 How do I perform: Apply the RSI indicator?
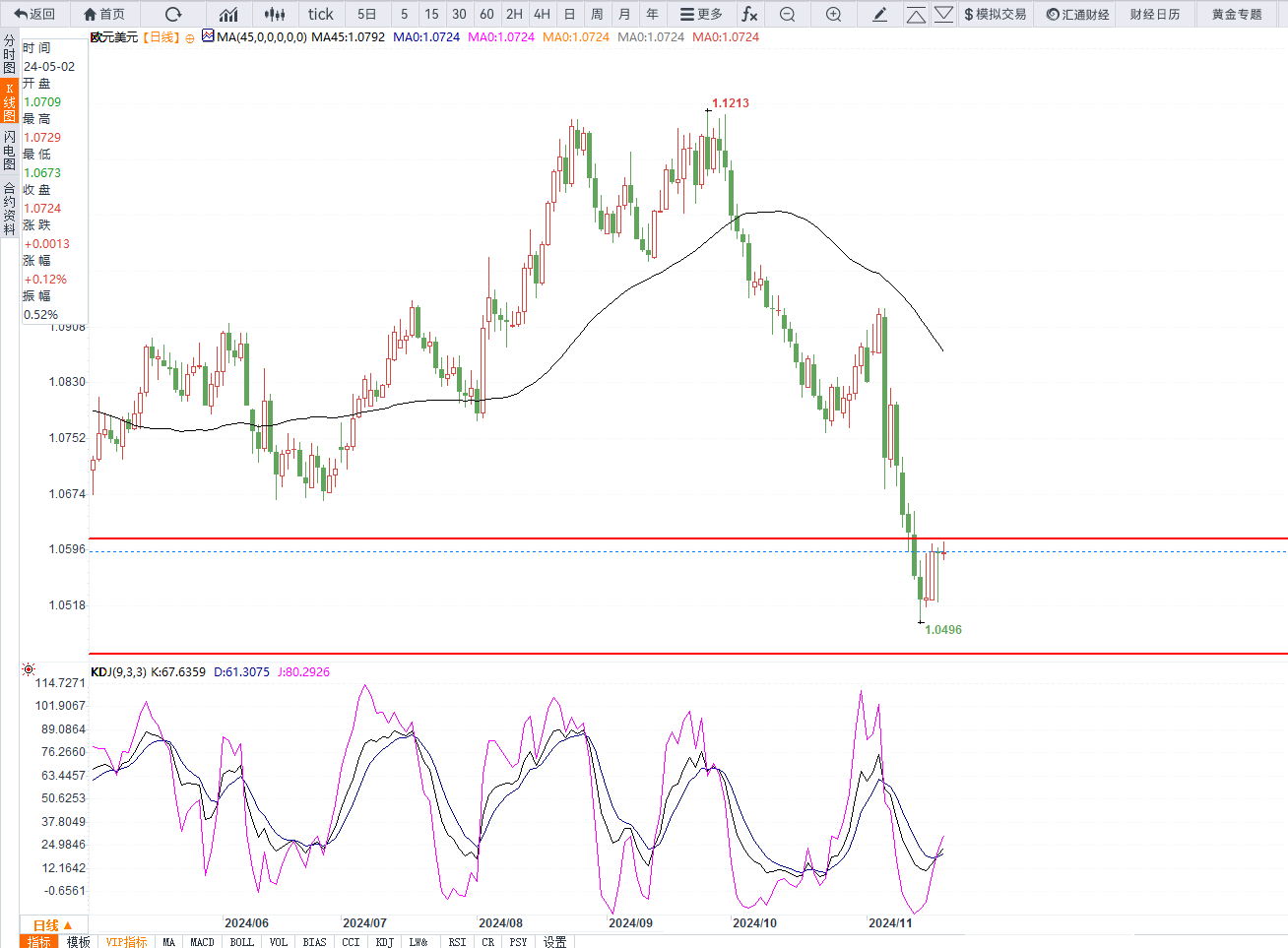click(457, 942)
